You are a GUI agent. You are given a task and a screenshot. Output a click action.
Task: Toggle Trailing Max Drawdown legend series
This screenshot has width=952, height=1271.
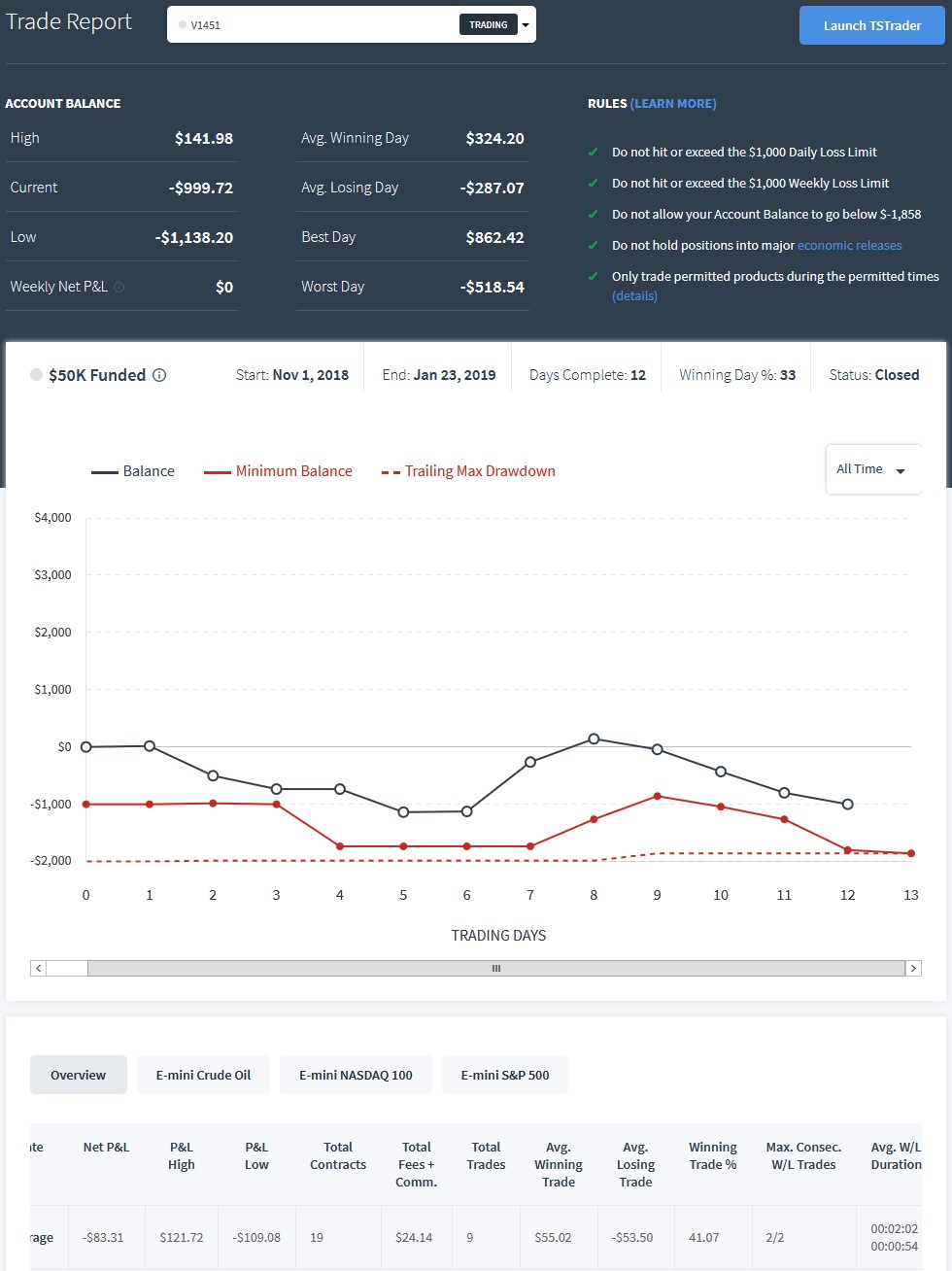point(468,471)
